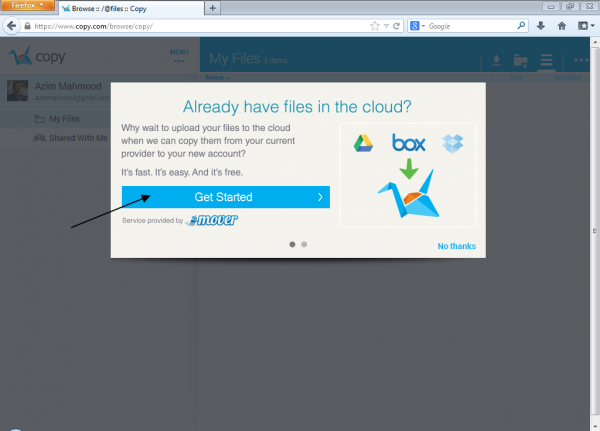Sort files by Size column
The height and width of the screenshot is (431, 600).
point(515,77)
